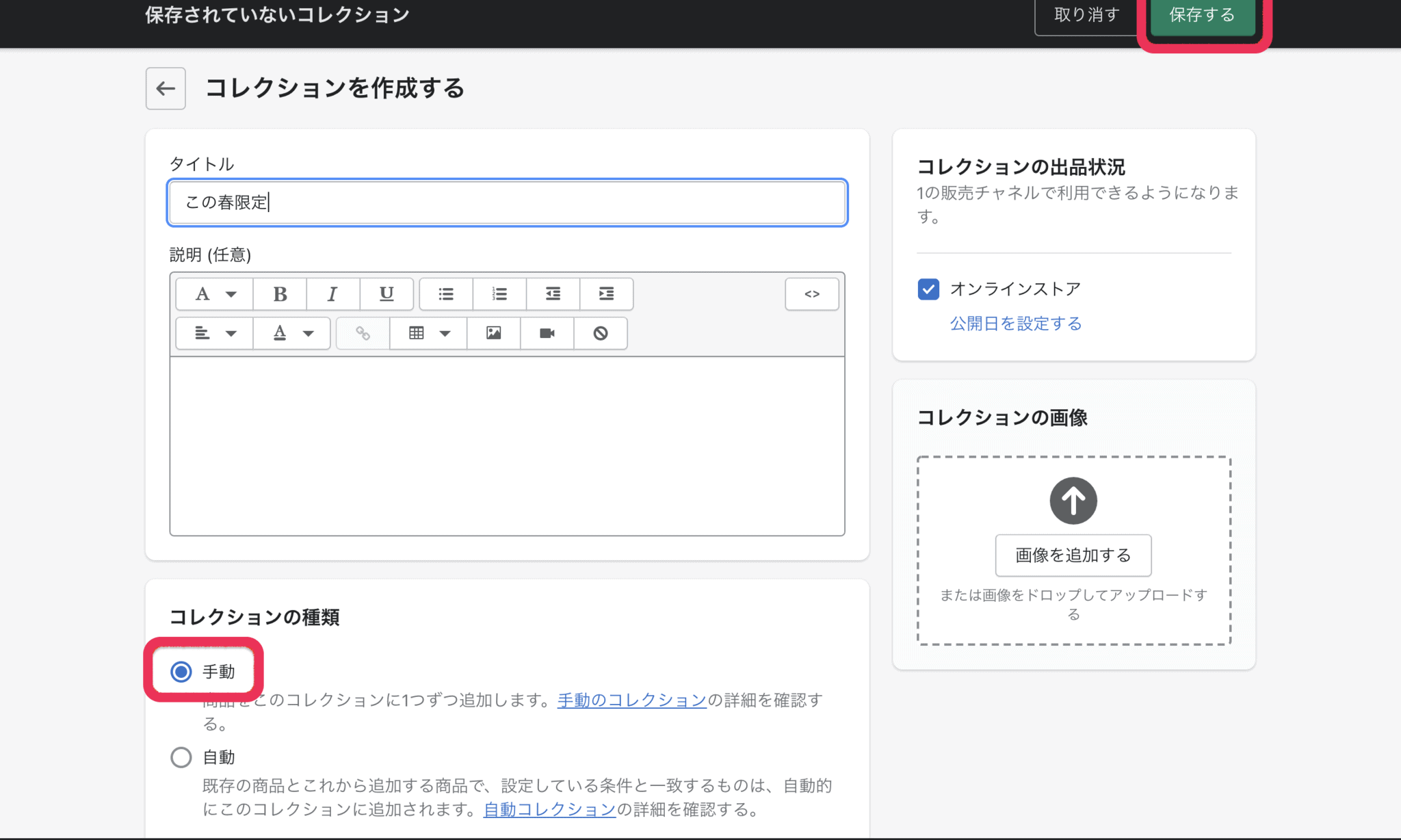Open the 手動のコレクション details link
Viewport: 1401px width, 840px height.
click(x=630, y=700)
